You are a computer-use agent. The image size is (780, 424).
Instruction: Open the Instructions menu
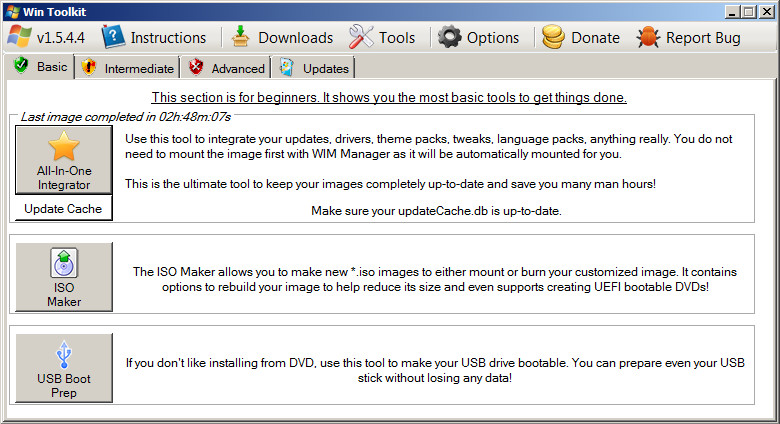pyautogui.click(x=154, y=37)
